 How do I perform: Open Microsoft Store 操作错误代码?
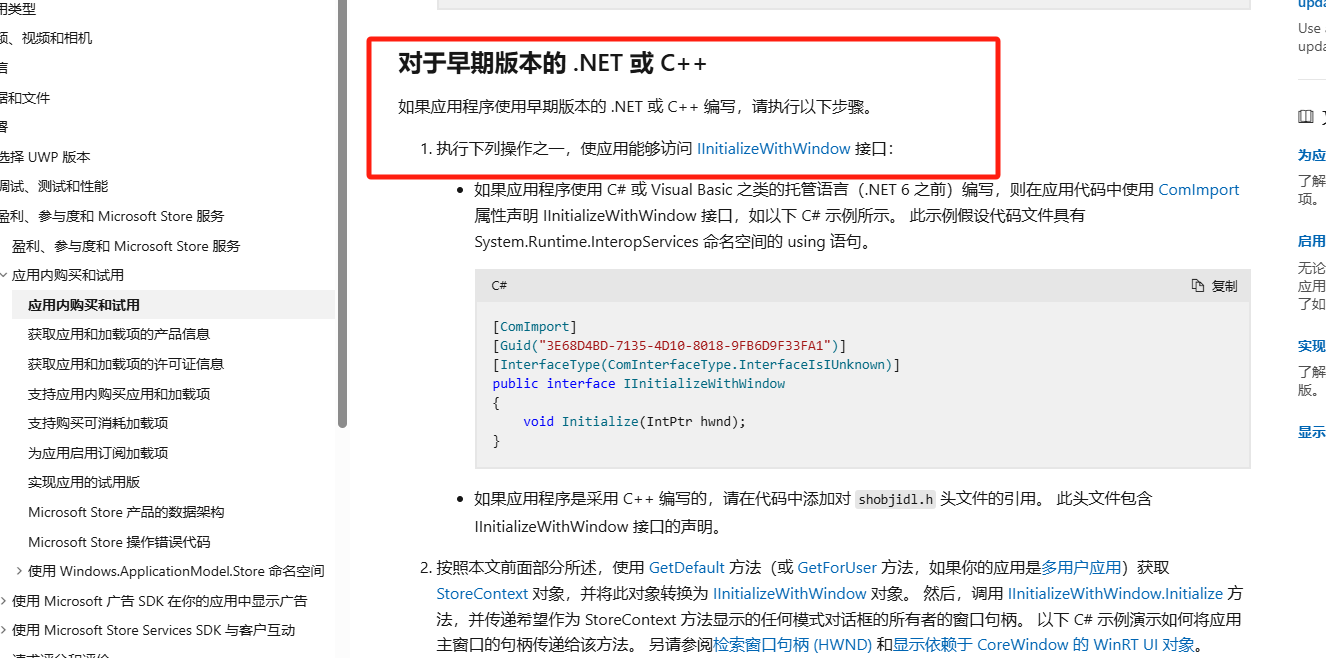pyautogui.click(x=119, y=542)
